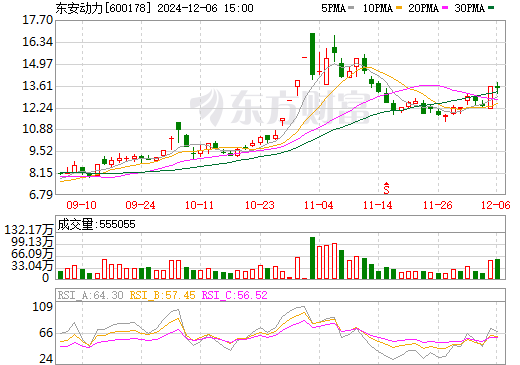Viewport: 520px width, 365px height.
Task: Click the 16.34 price axis label
Action: pyautogui.click(x=37, y=42)
